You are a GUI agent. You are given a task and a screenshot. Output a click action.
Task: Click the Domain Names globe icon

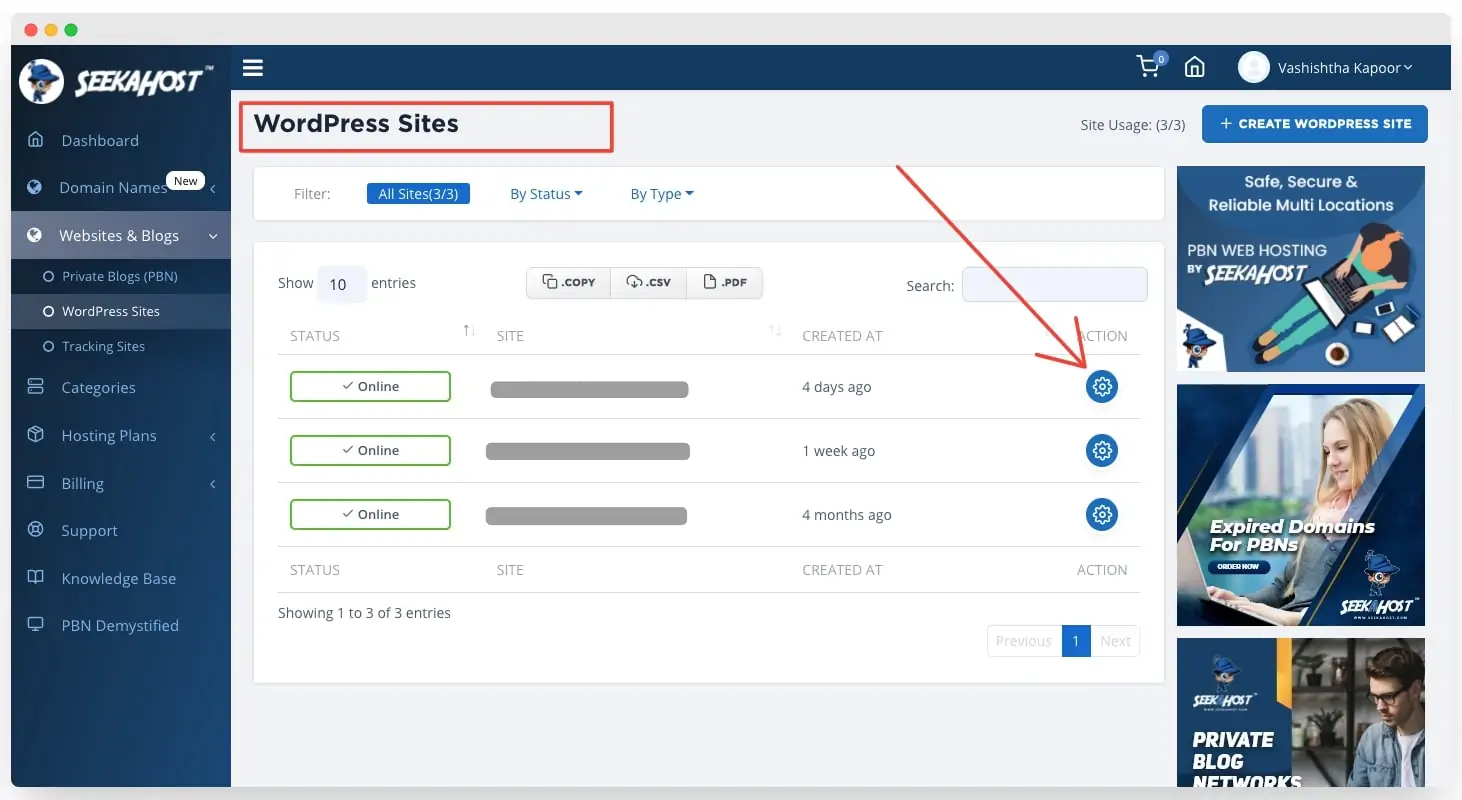35,187
